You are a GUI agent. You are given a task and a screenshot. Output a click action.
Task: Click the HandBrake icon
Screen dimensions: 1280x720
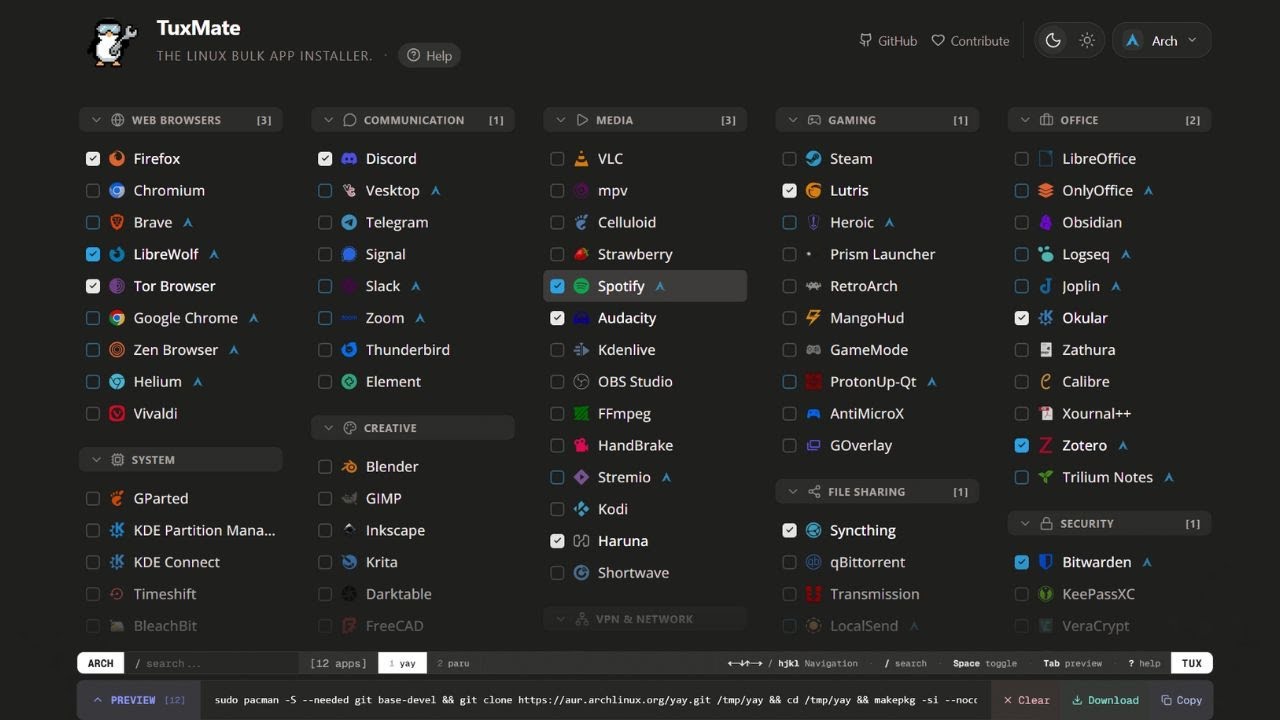click(581, 446)
